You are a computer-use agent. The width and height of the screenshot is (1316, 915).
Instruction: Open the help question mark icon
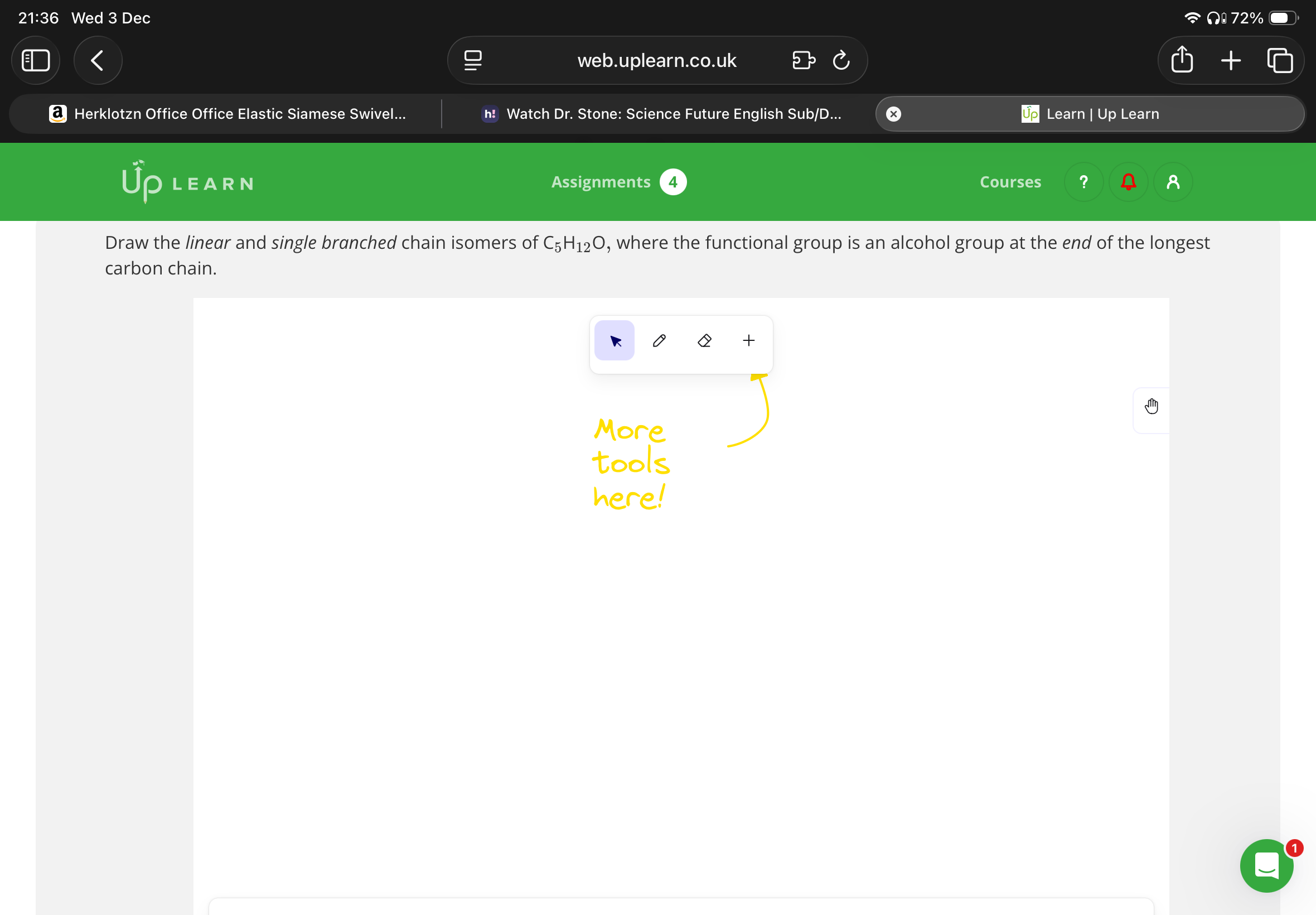pyautogui.click(x=1083, y=182)
